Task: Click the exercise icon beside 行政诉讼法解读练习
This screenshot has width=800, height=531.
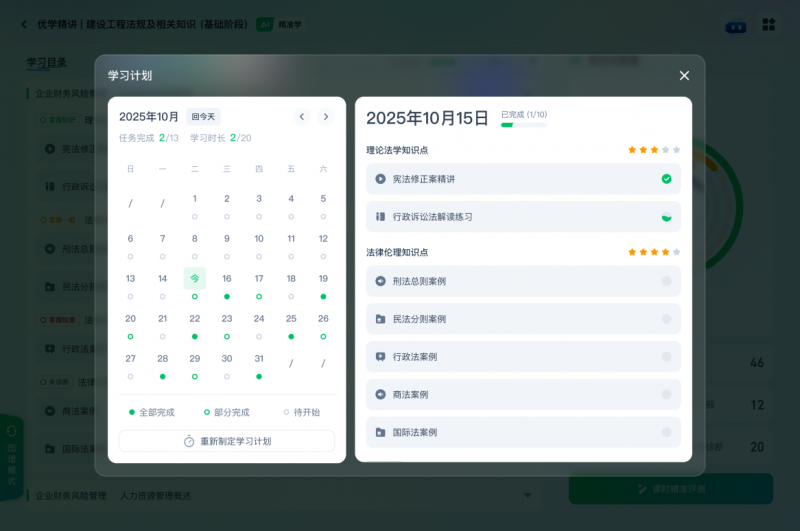Action: [x=380, y=216]
